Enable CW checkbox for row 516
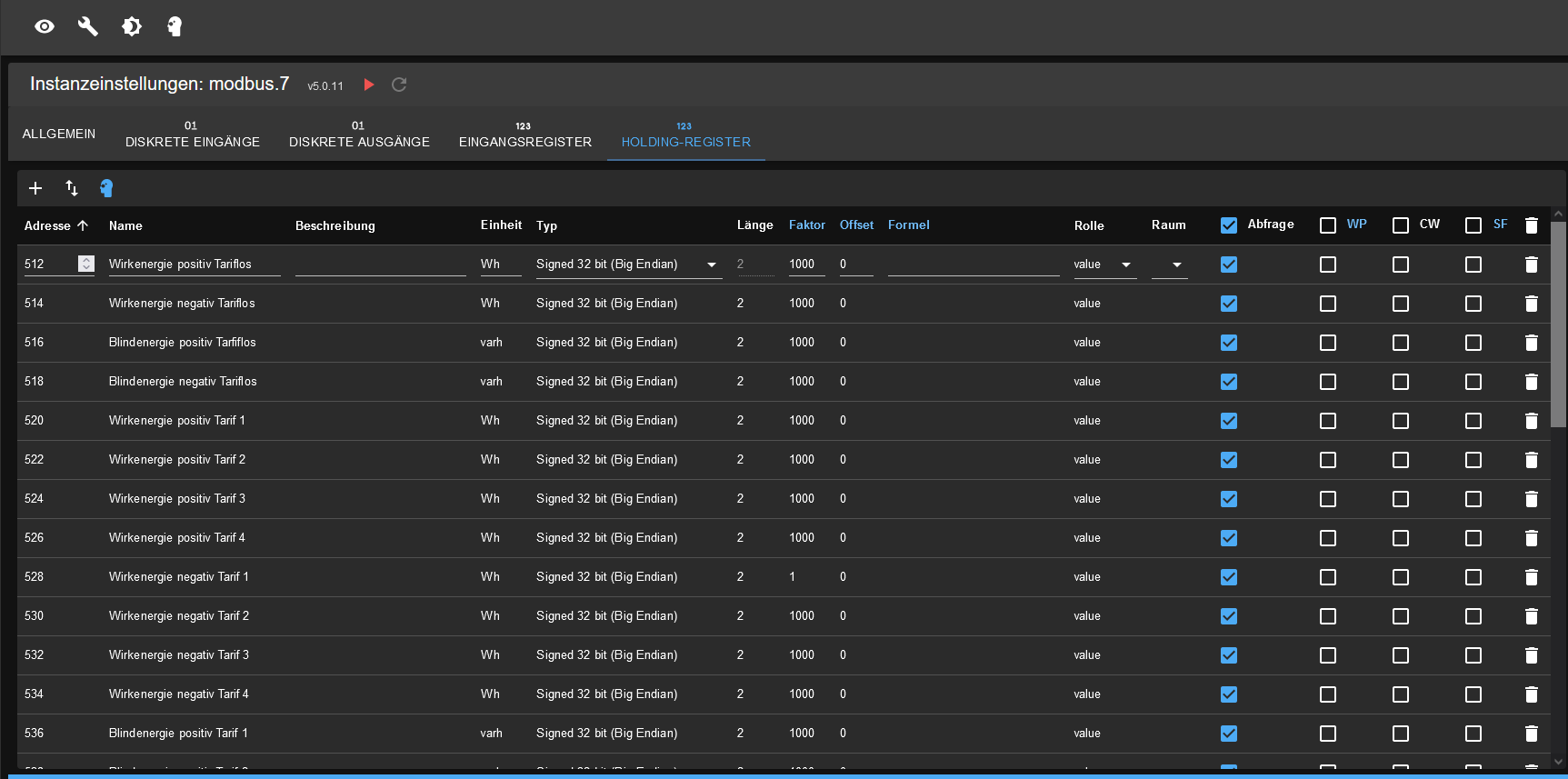Screen dimensions: 1568x779 [1401, 343]
